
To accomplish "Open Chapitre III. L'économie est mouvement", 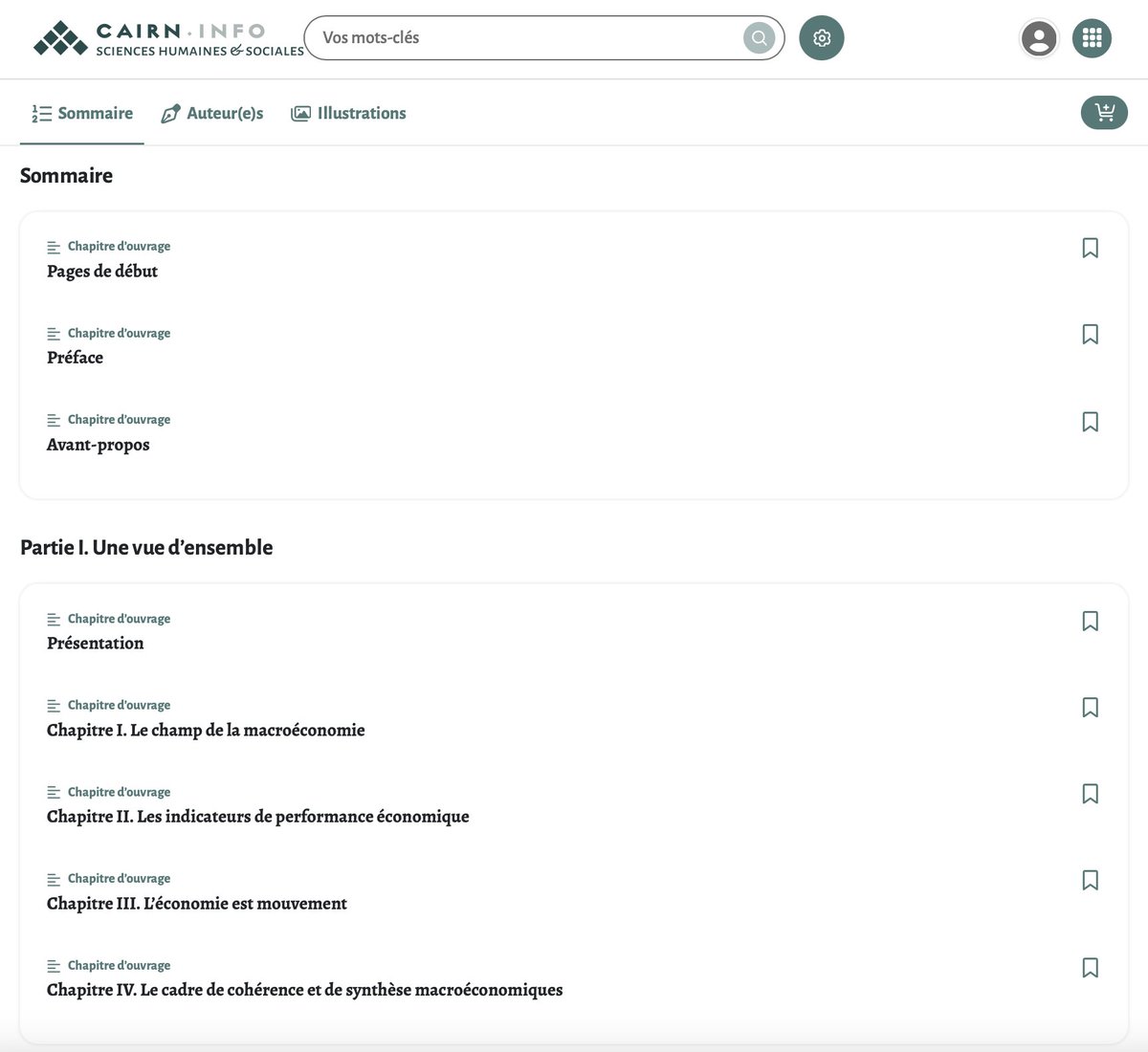I will tap(197, 904).
